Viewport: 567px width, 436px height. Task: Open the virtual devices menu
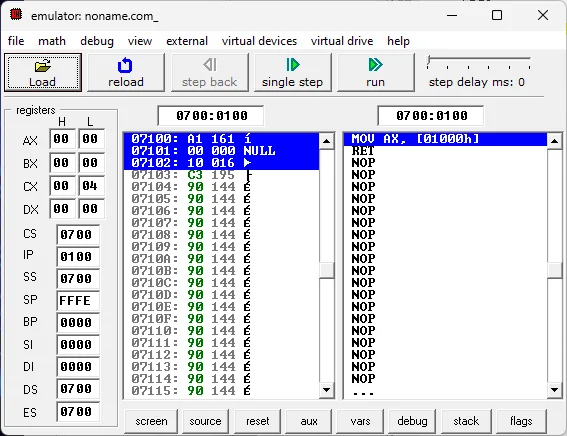259,41
